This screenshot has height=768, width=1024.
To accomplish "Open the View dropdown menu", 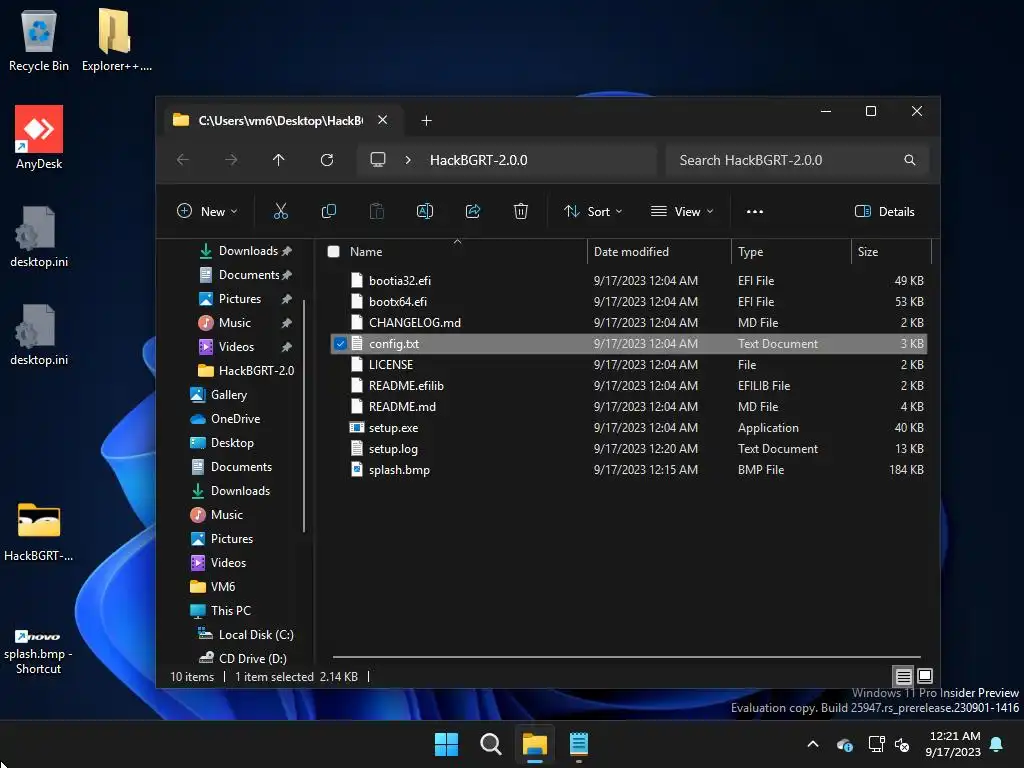I will (x=682, y=212).
